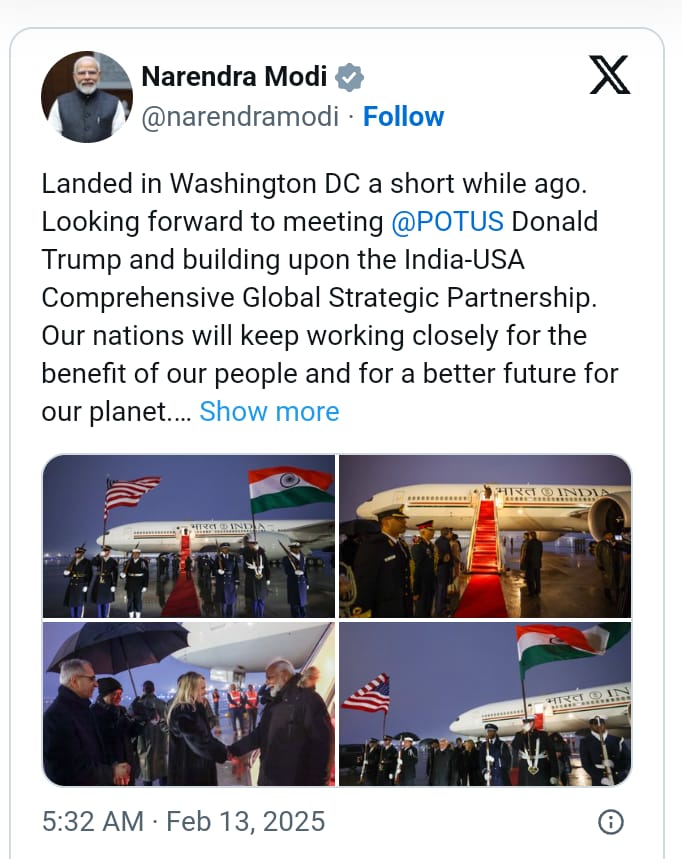Open bottom-right honor guard photo

coord(485,704)
